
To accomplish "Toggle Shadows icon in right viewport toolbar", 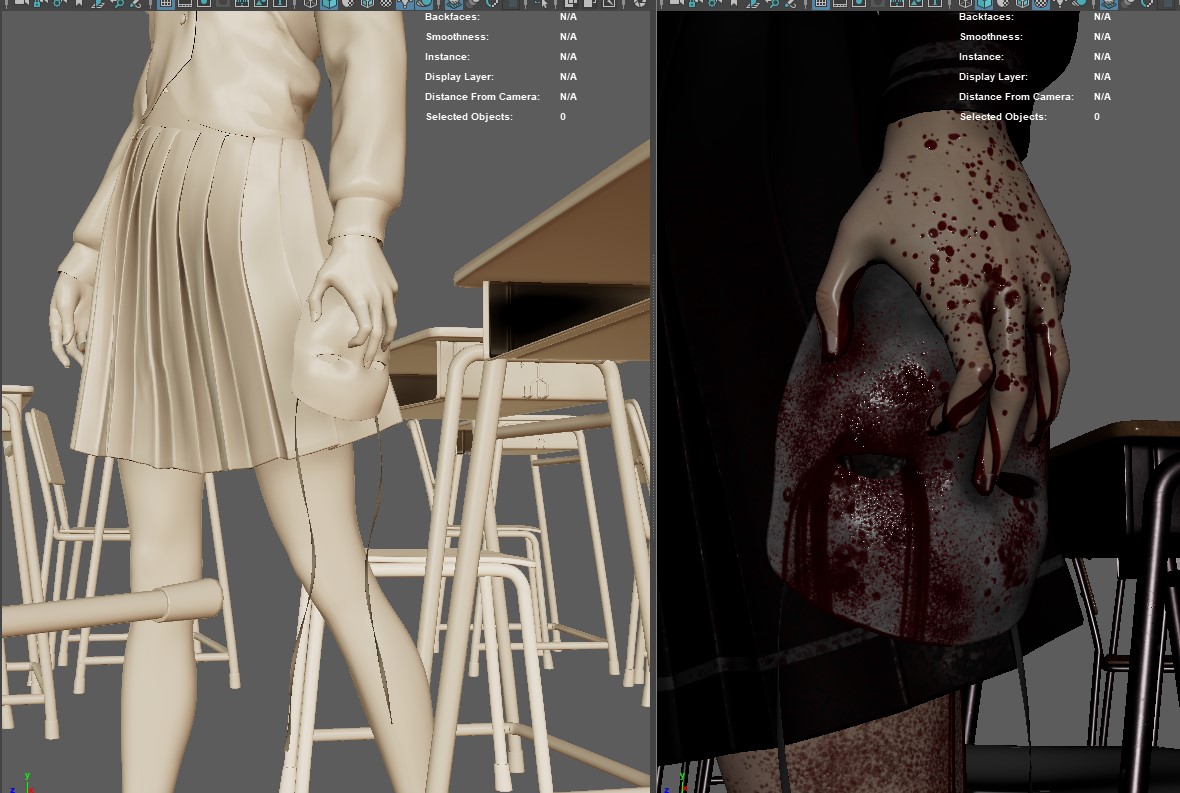I will click(x=1078, y=4).
